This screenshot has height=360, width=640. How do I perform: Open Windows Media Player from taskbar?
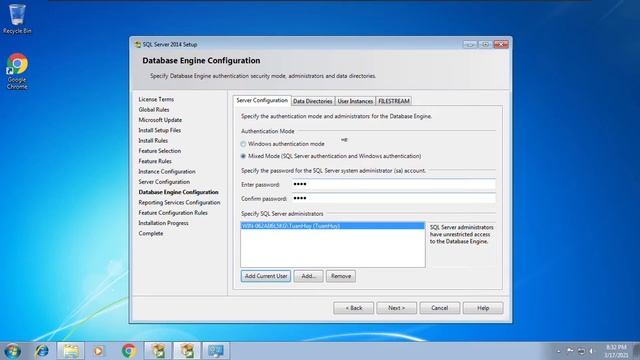[x=98, y=351]
